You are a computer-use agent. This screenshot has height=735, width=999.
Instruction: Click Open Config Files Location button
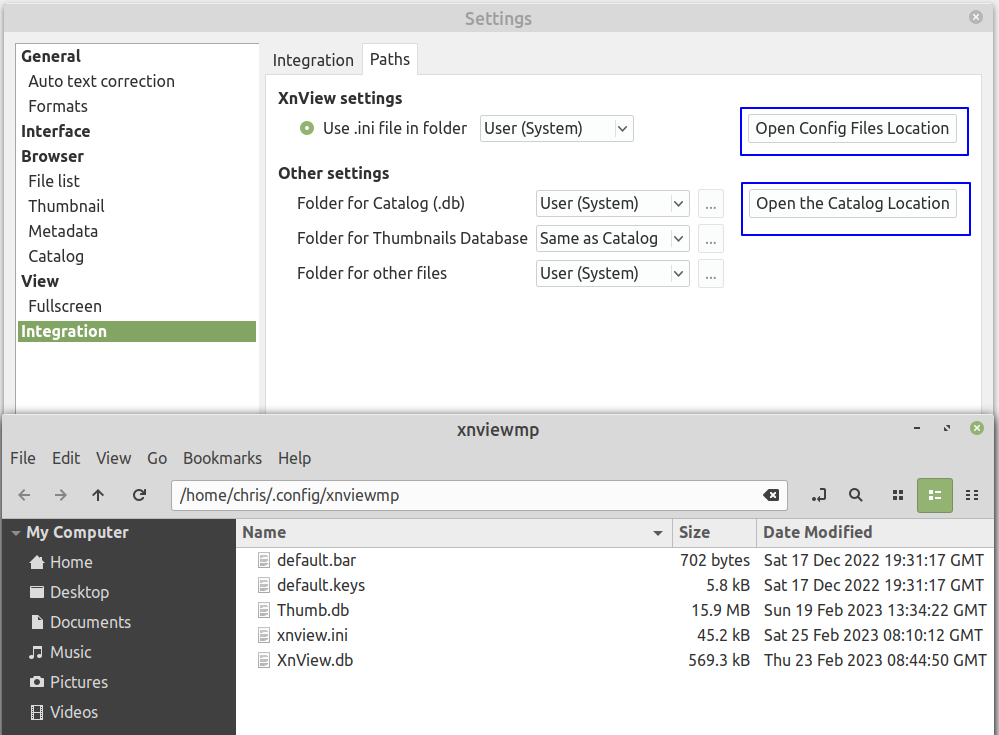point(852,128)
